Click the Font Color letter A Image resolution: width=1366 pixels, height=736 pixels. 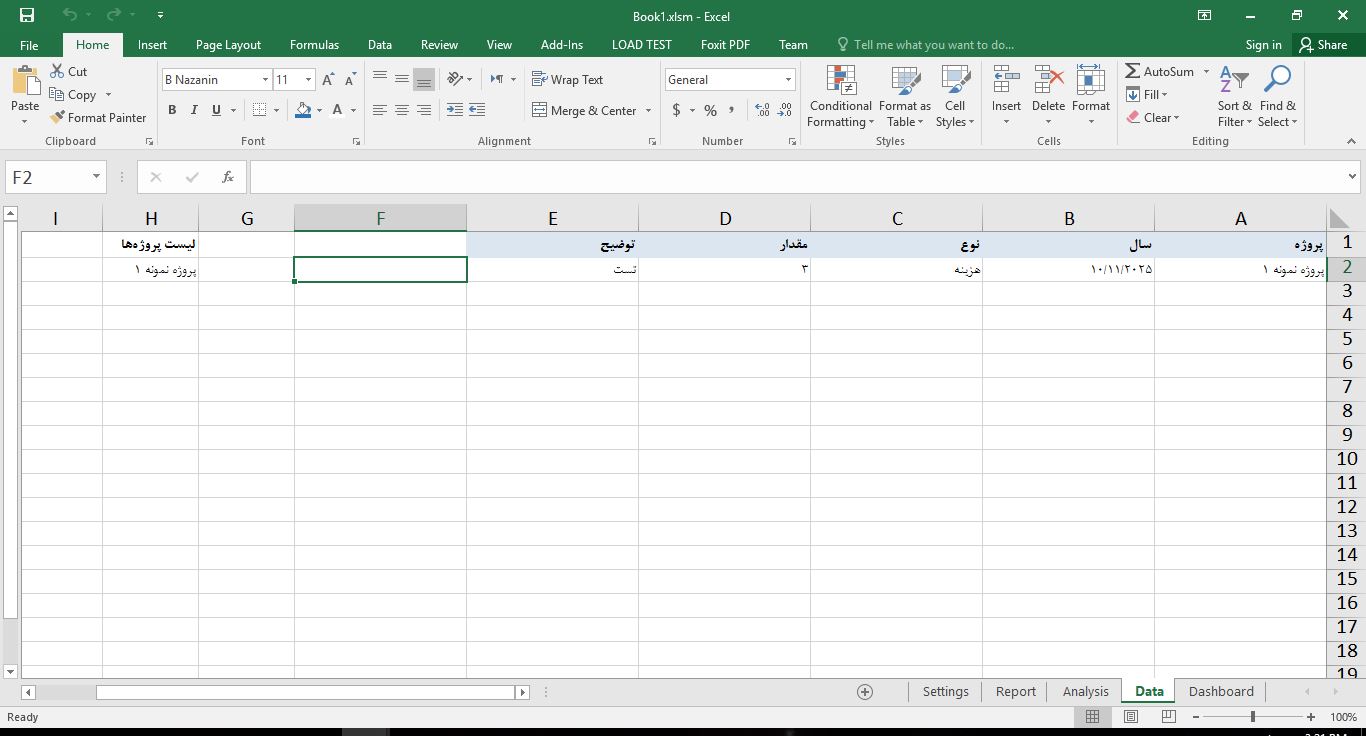tap(337, 110)
